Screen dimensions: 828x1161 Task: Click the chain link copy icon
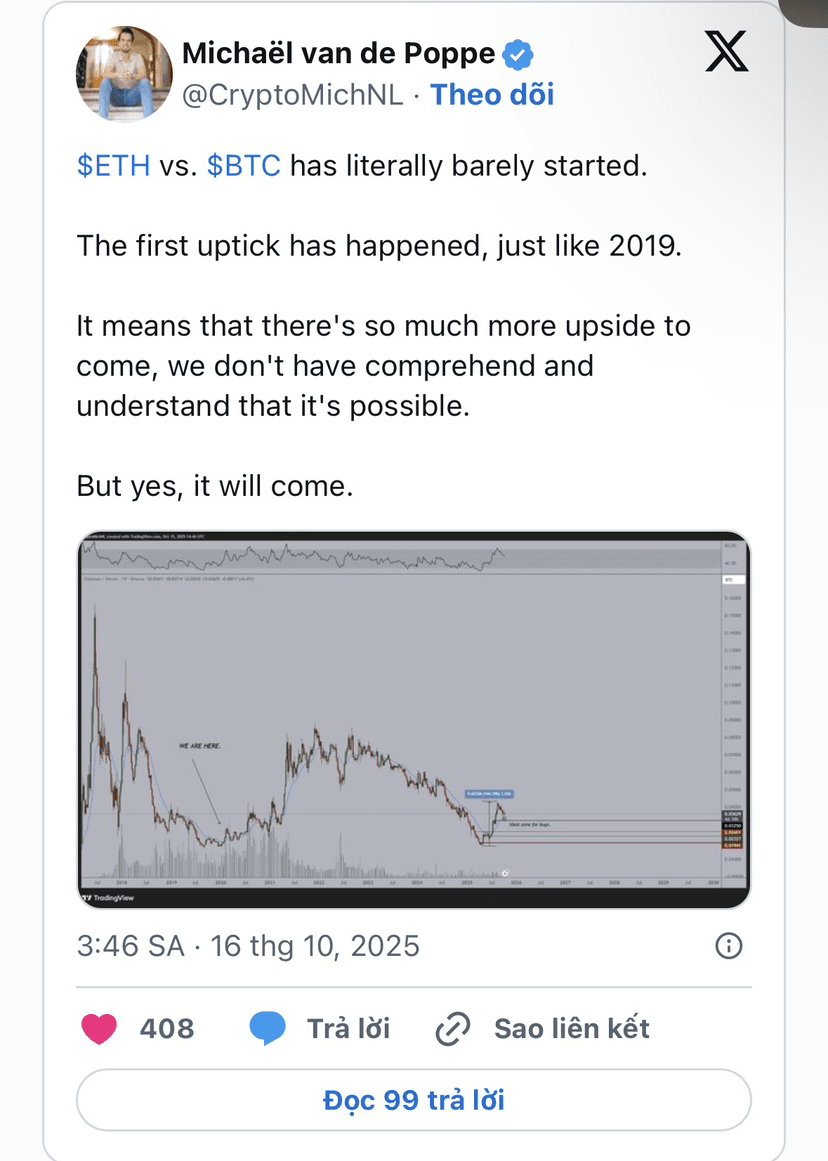[x=453, y=1028]
